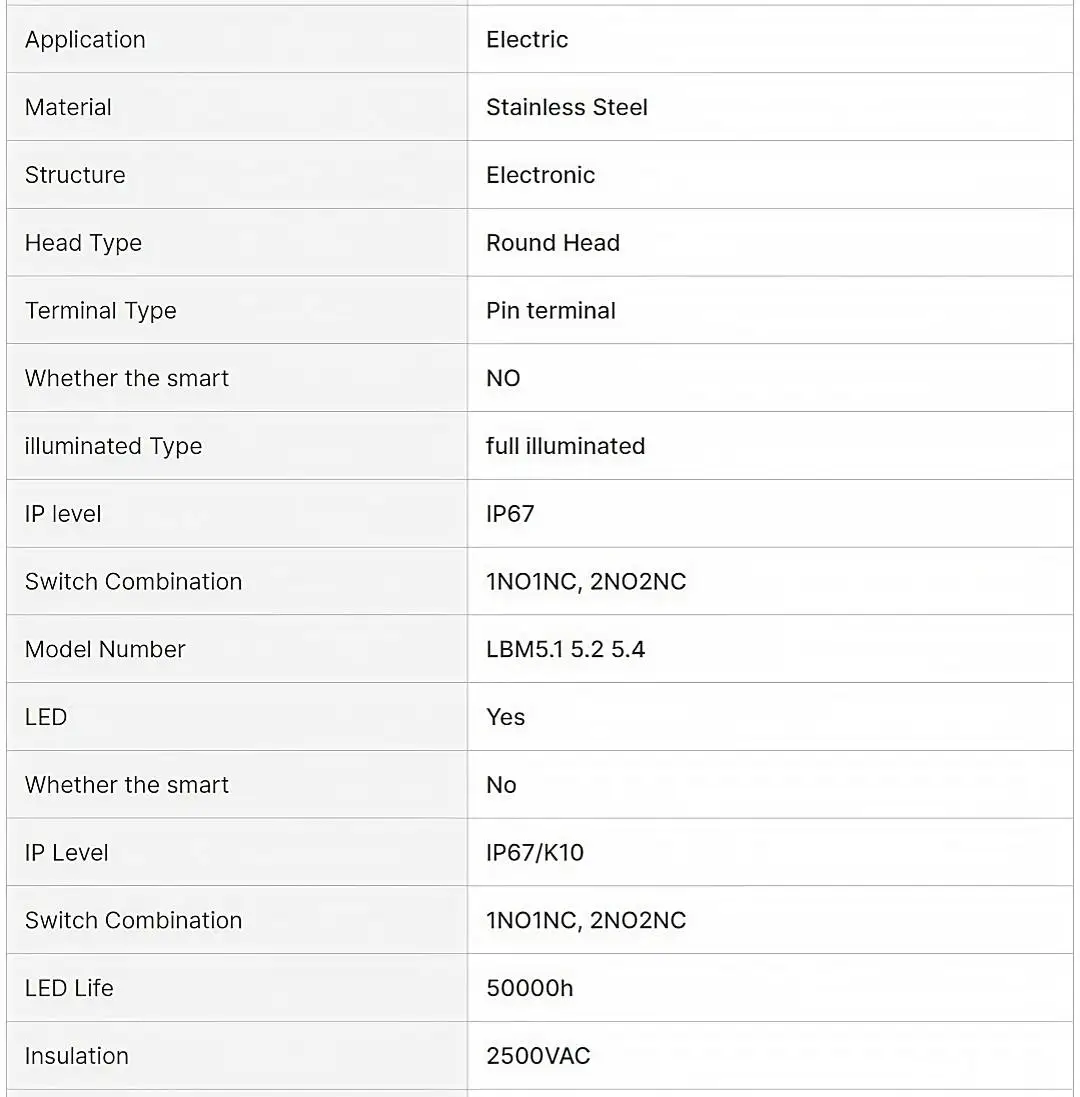1080x1097 pixels.
Task: Select the uppercase NO smart value
Action: tap(503, 378)
